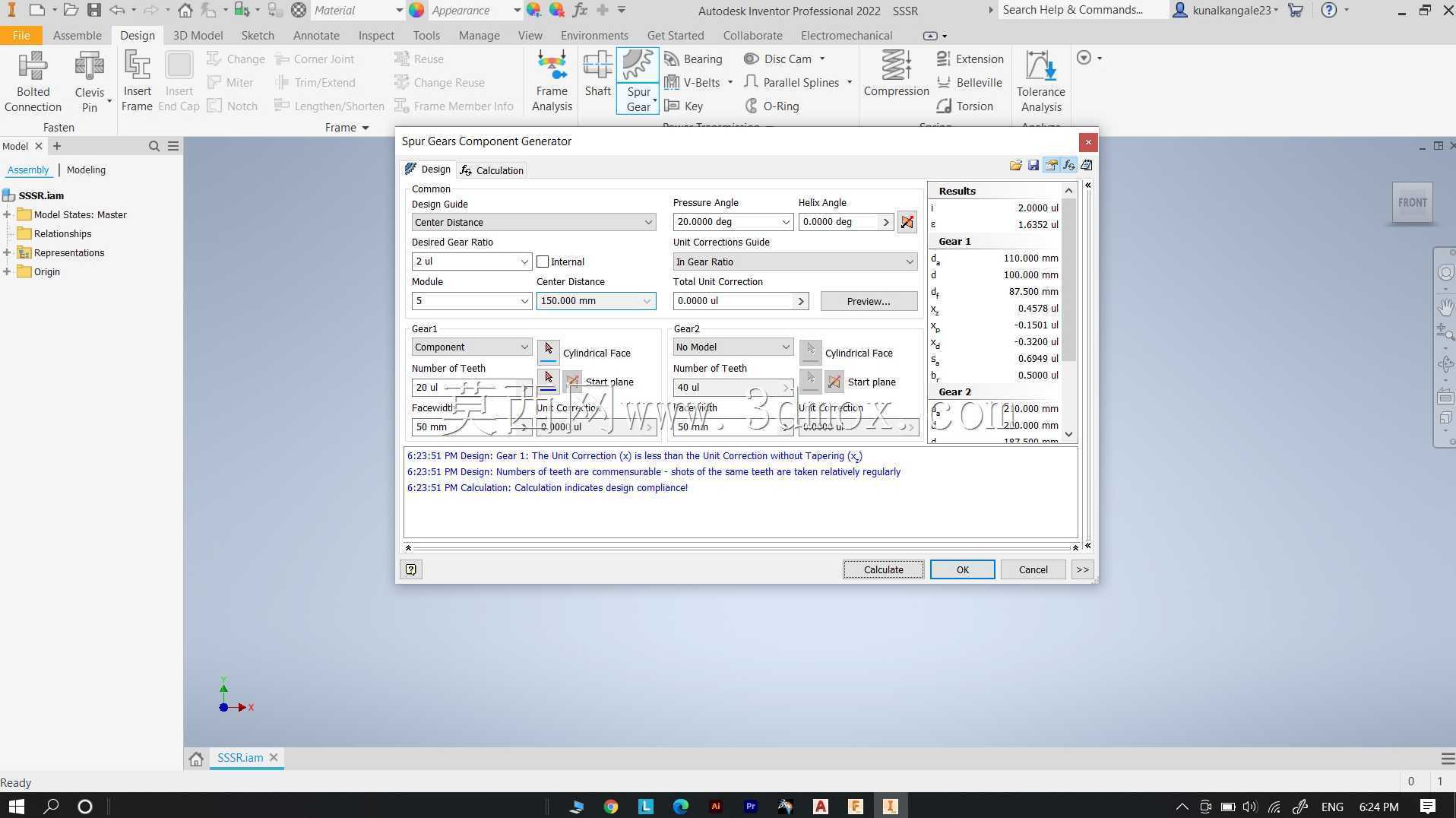Select the Spur Gear tool
This screenshot has height=818, width=1456.
point(638,81)
